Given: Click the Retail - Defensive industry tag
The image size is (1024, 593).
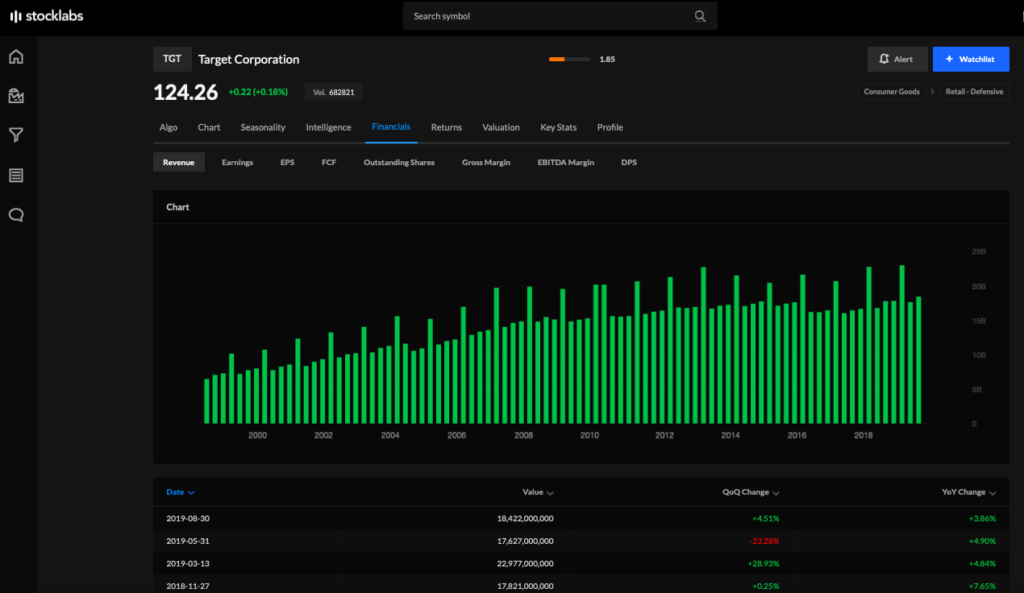Looking at the screenshot, I should [x=974, y=91].
